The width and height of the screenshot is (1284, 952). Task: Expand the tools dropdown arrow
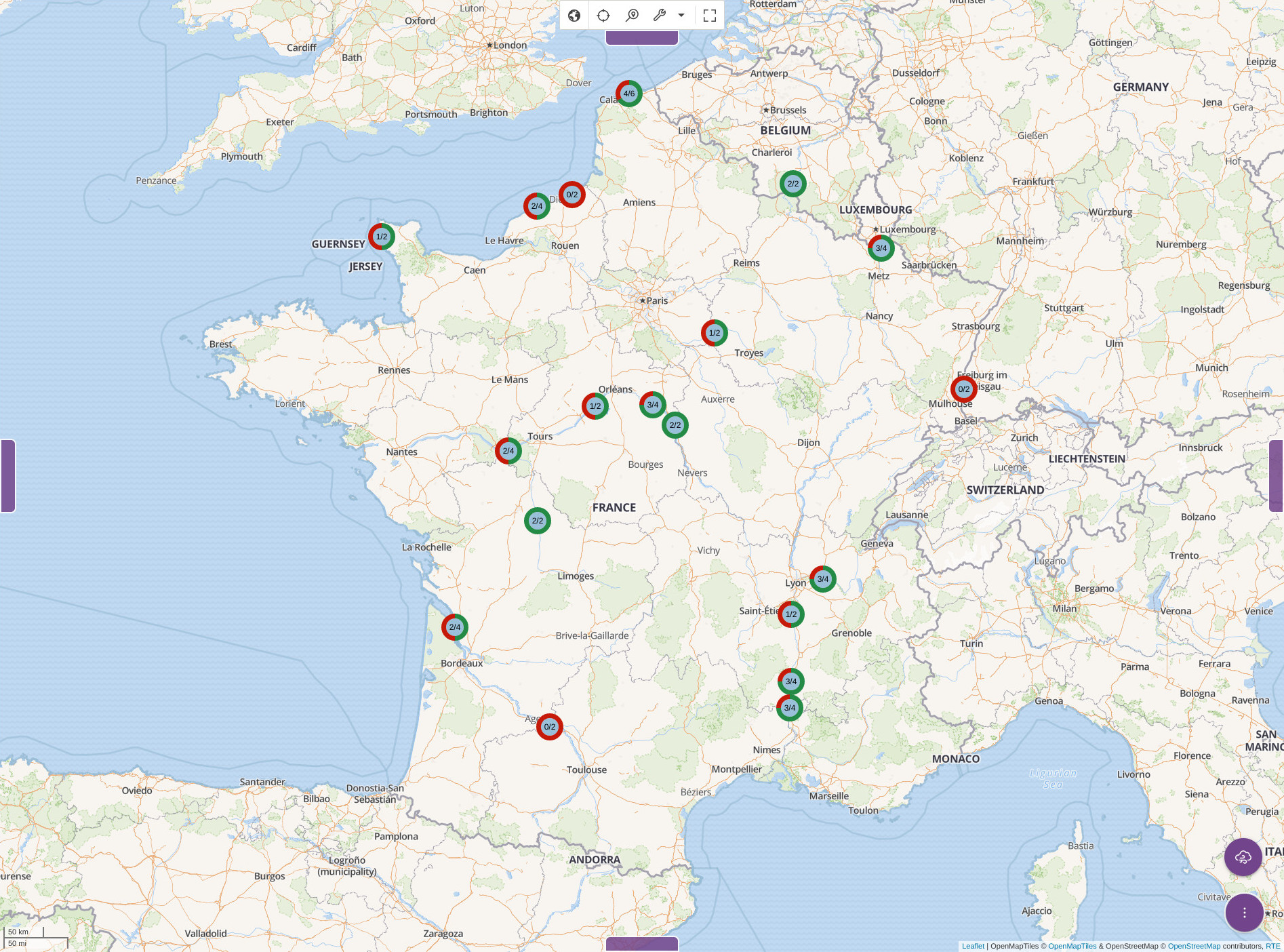coord(681,16)
